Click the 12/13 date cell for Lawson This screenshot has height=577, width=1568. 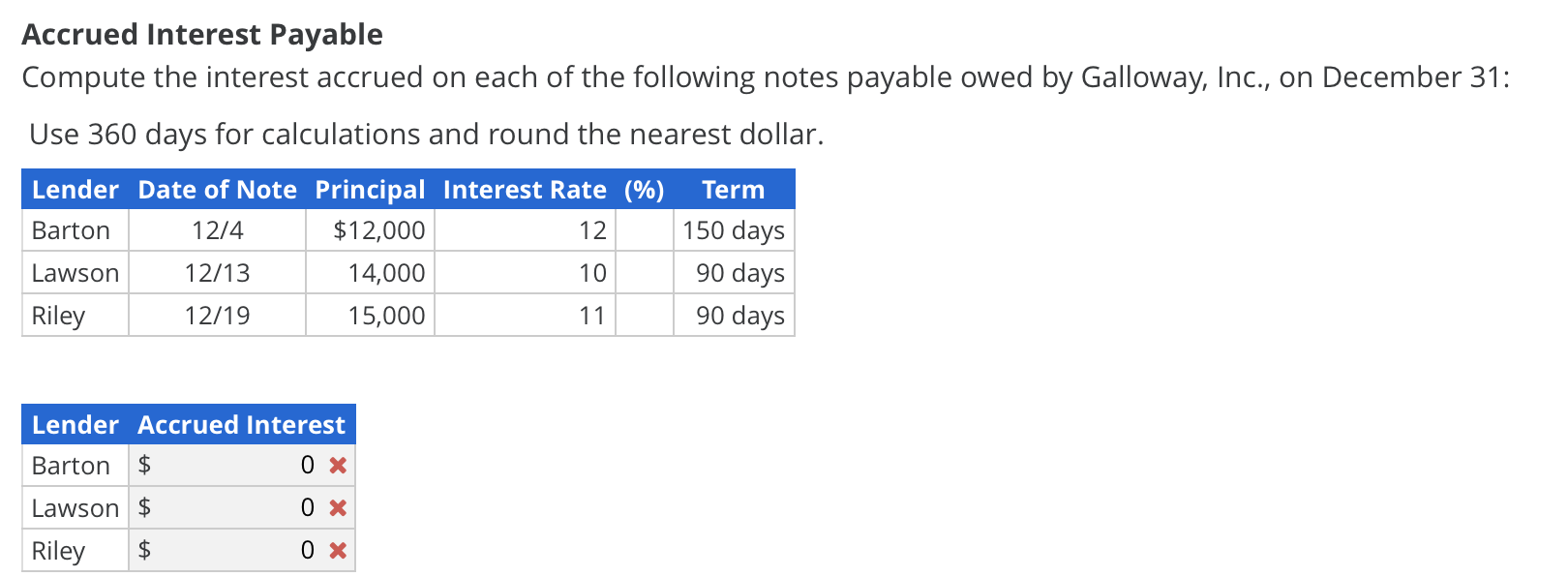(x=217, y=273)
